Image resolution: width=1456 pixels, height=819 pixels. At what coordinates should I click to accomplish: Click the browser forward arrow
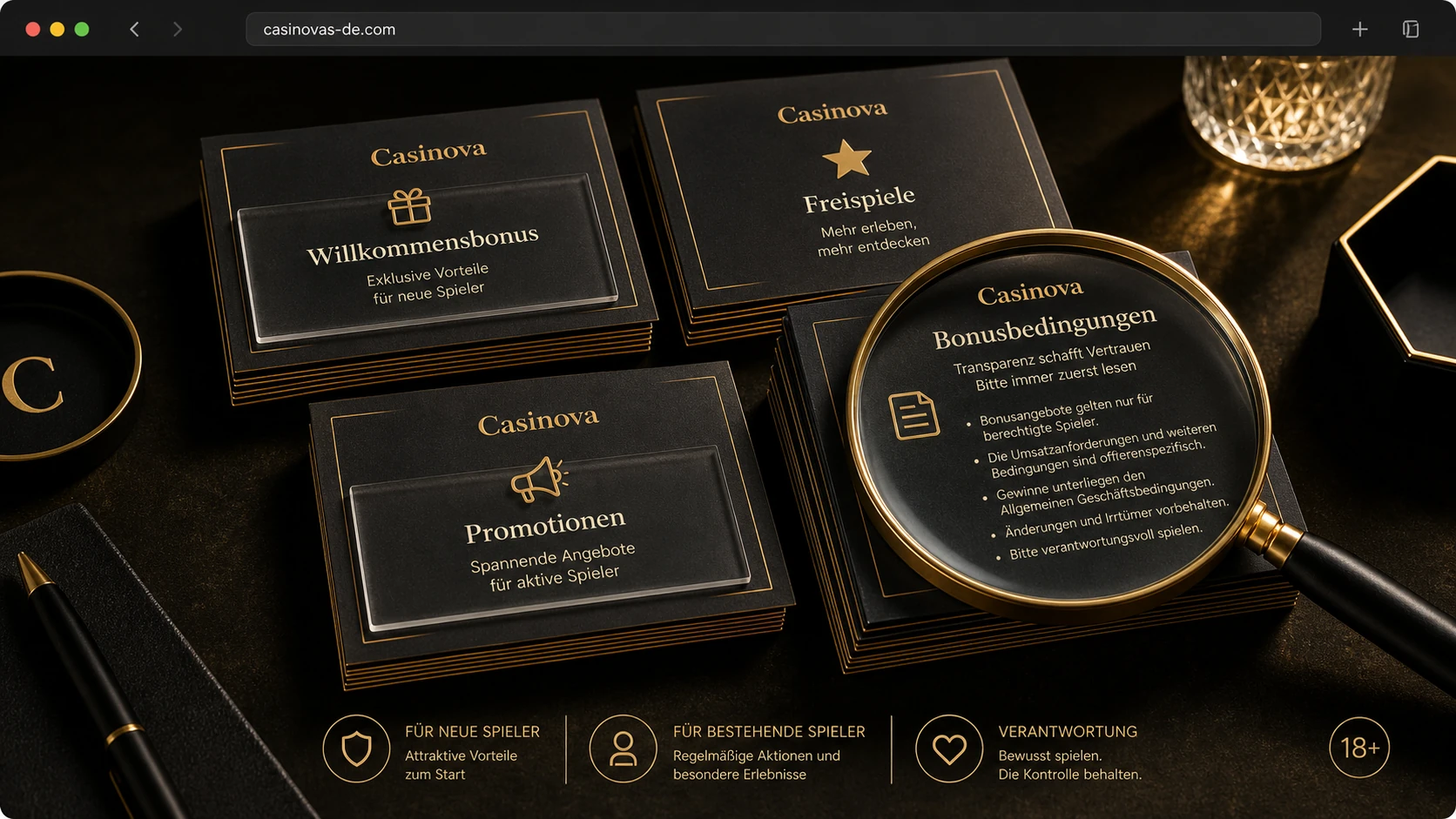[178, 29]
